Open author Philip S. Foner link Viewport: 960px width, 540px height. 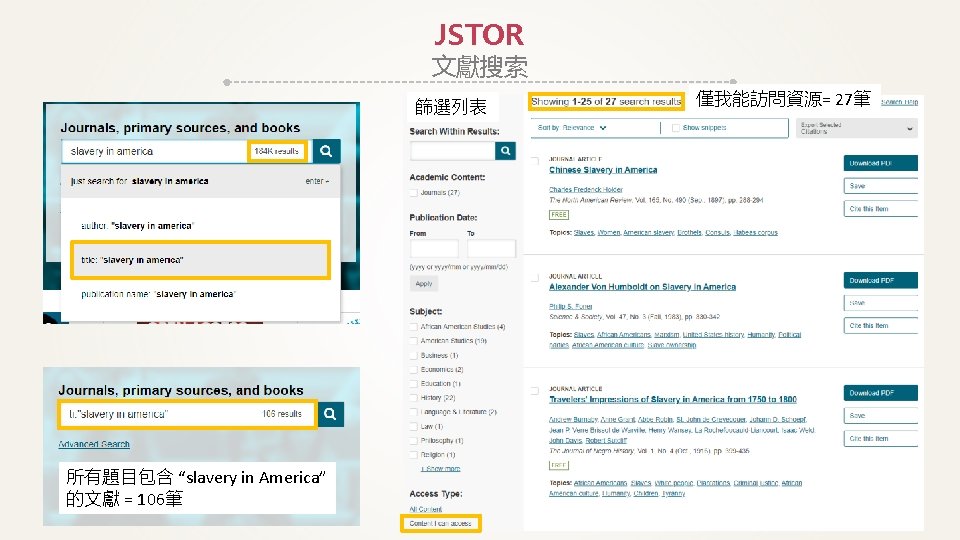571,306
